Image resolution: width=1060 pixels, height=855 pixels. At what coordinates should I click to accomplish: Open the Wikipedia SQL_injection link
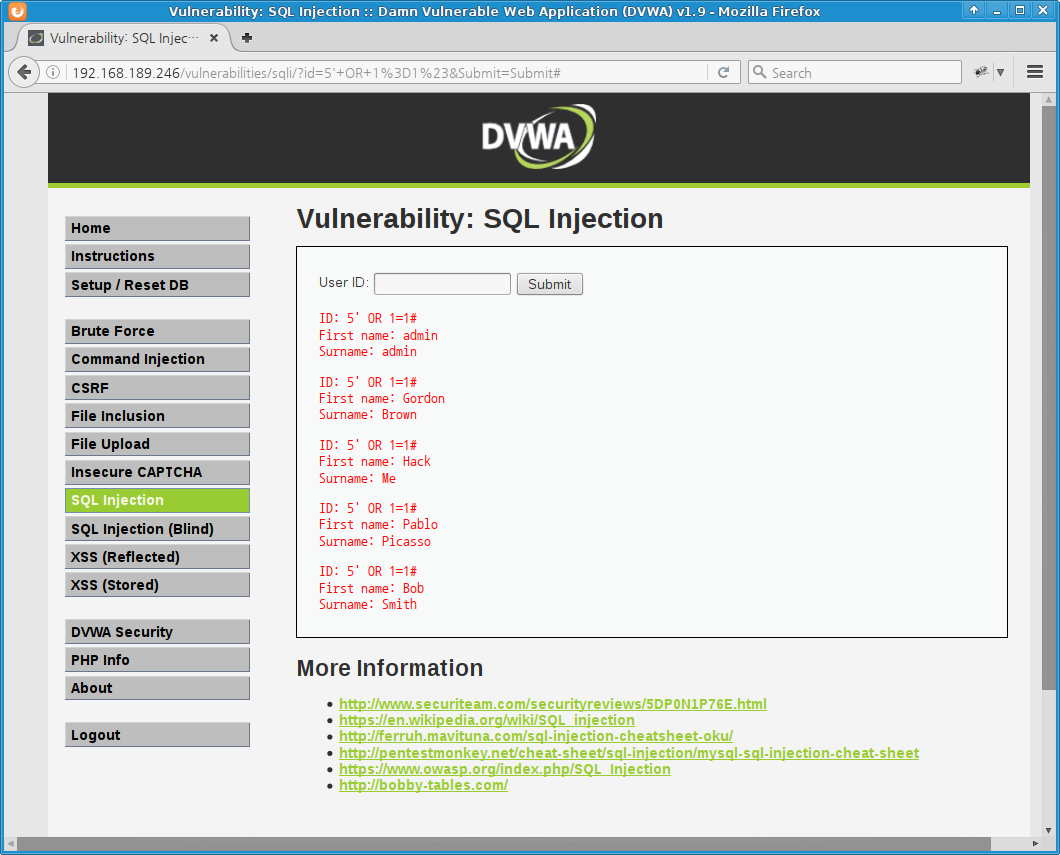[x=487, y=720]
